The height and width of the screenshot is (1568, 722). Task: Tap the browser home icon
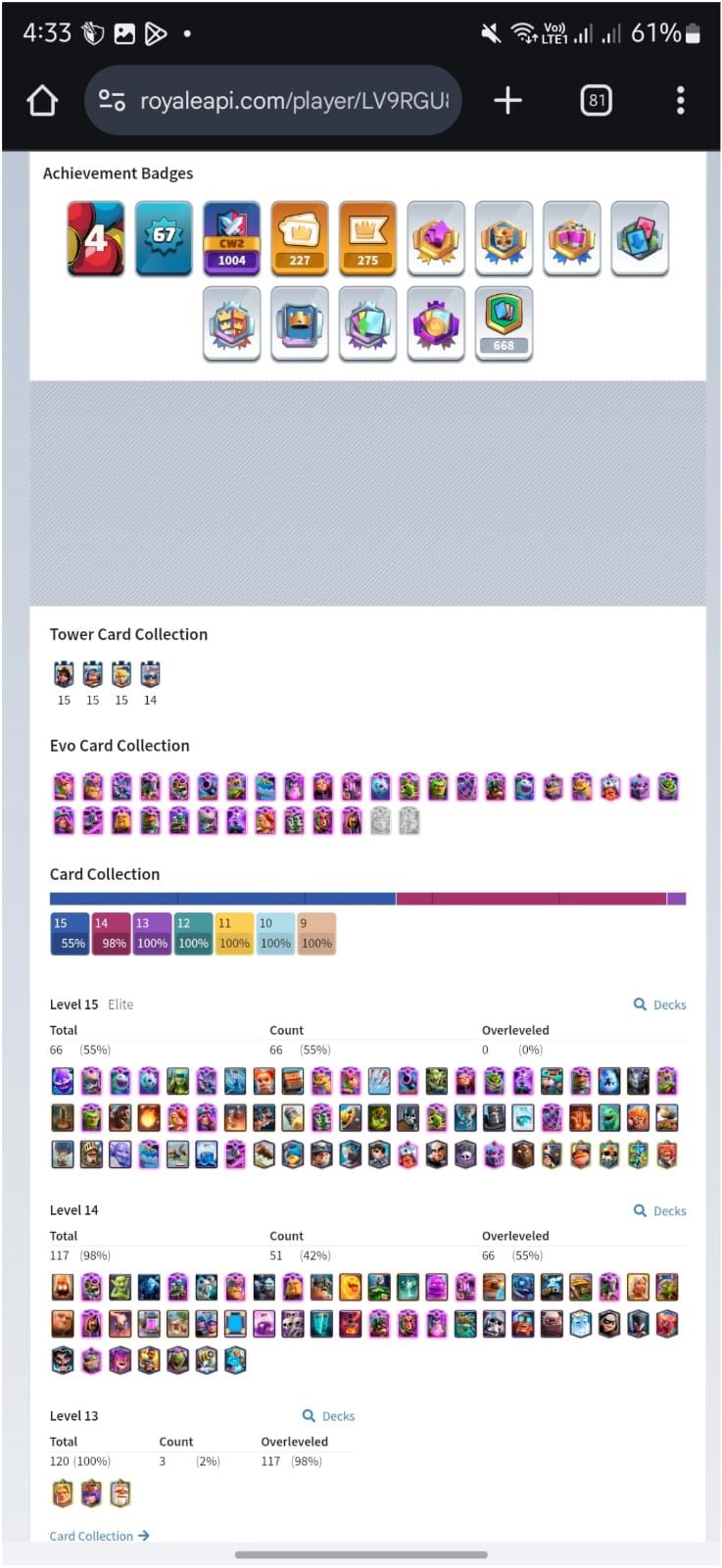click(42, 100)
